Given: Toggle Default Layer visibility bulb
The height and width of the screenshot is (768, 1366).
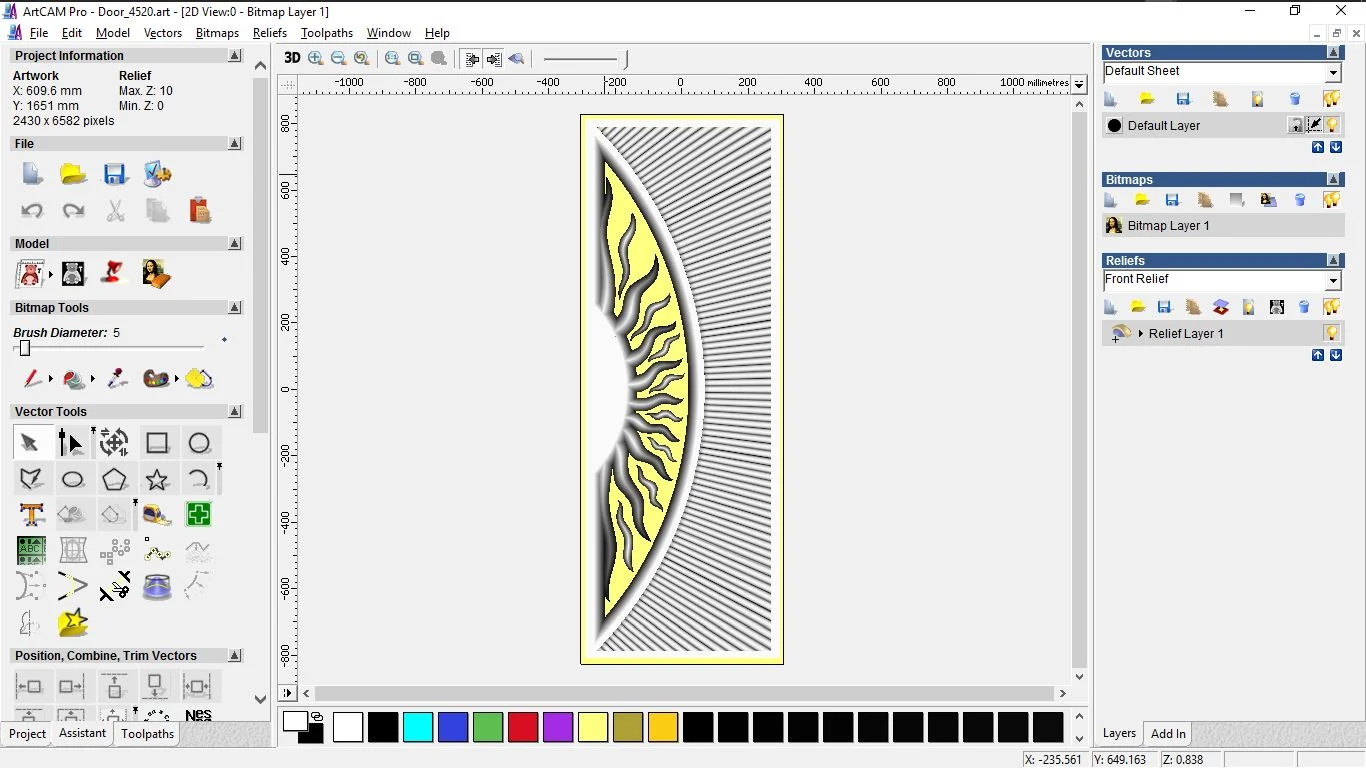Looking at the screenshot, I should click(1333, 125).
